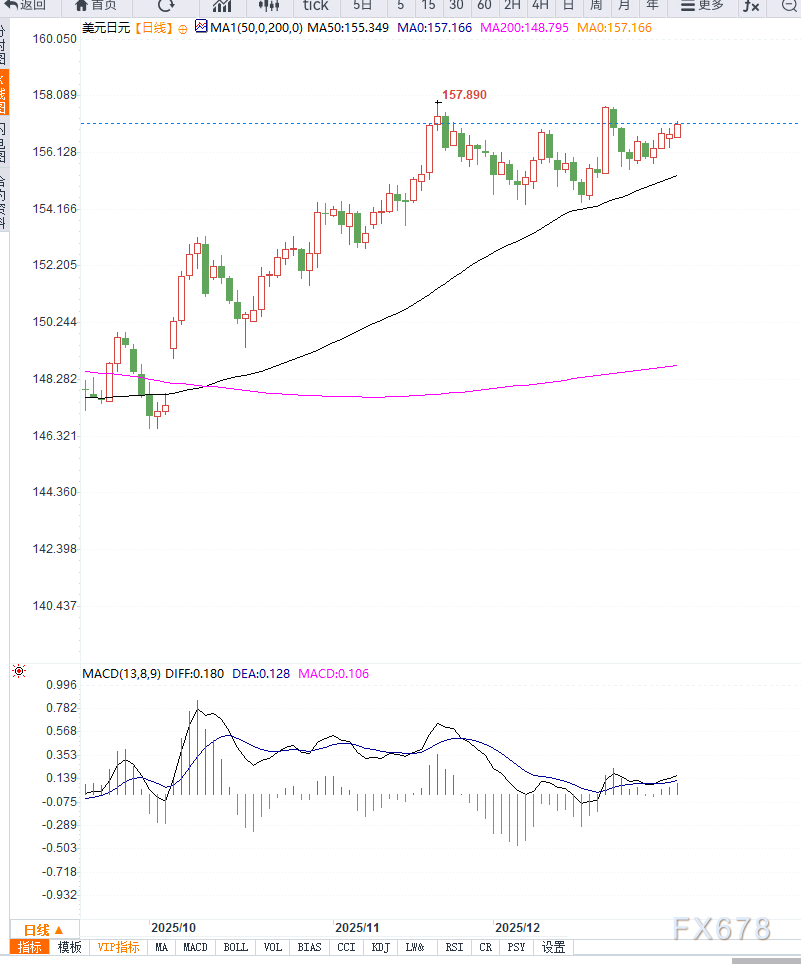Click the refresh icon in top toolbar
The height and width of the screenshot is (964, 801).
point(166,5)
